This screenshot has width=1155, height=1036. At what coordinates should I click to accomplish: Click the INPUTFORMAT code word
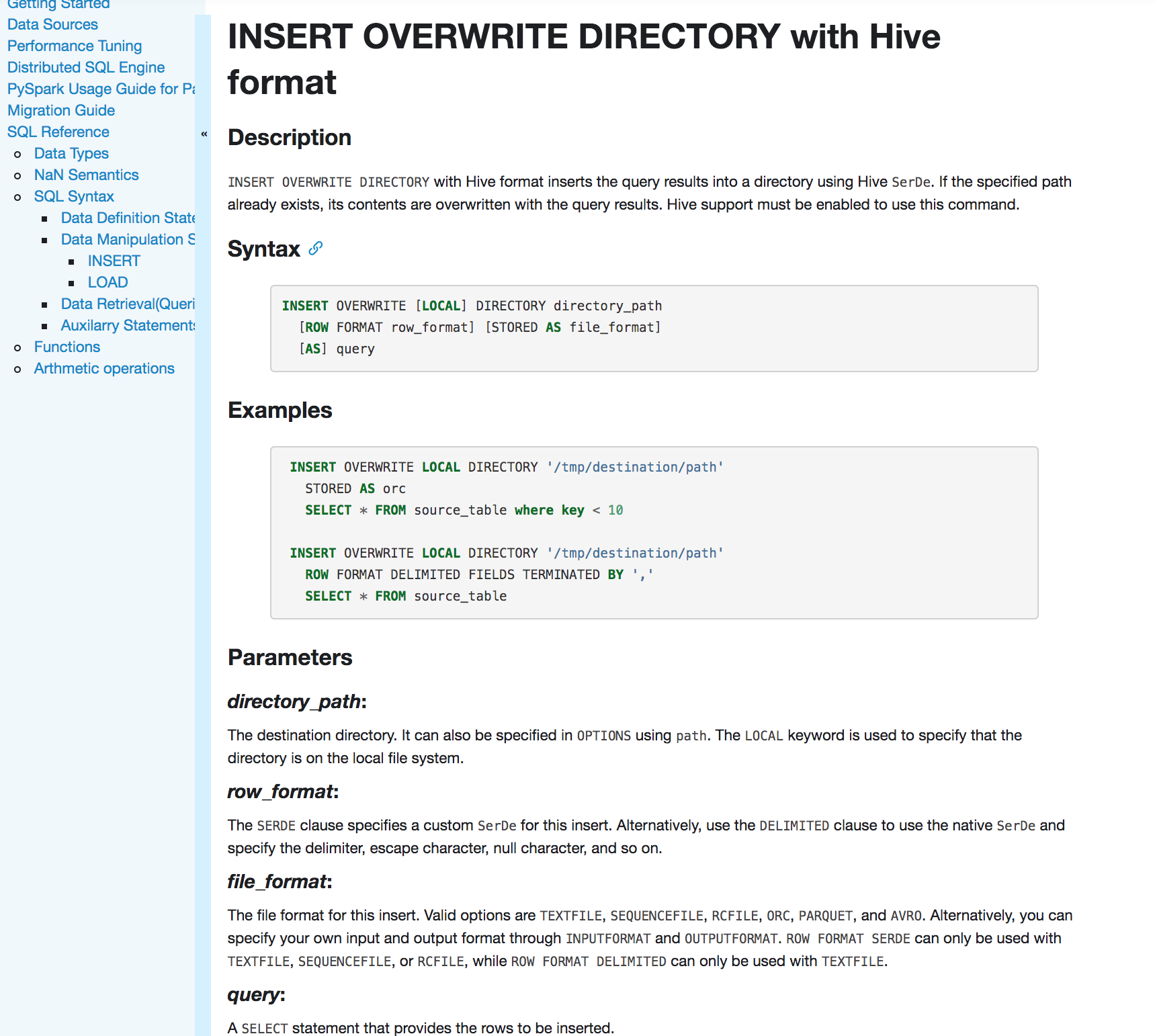[608, 939]
